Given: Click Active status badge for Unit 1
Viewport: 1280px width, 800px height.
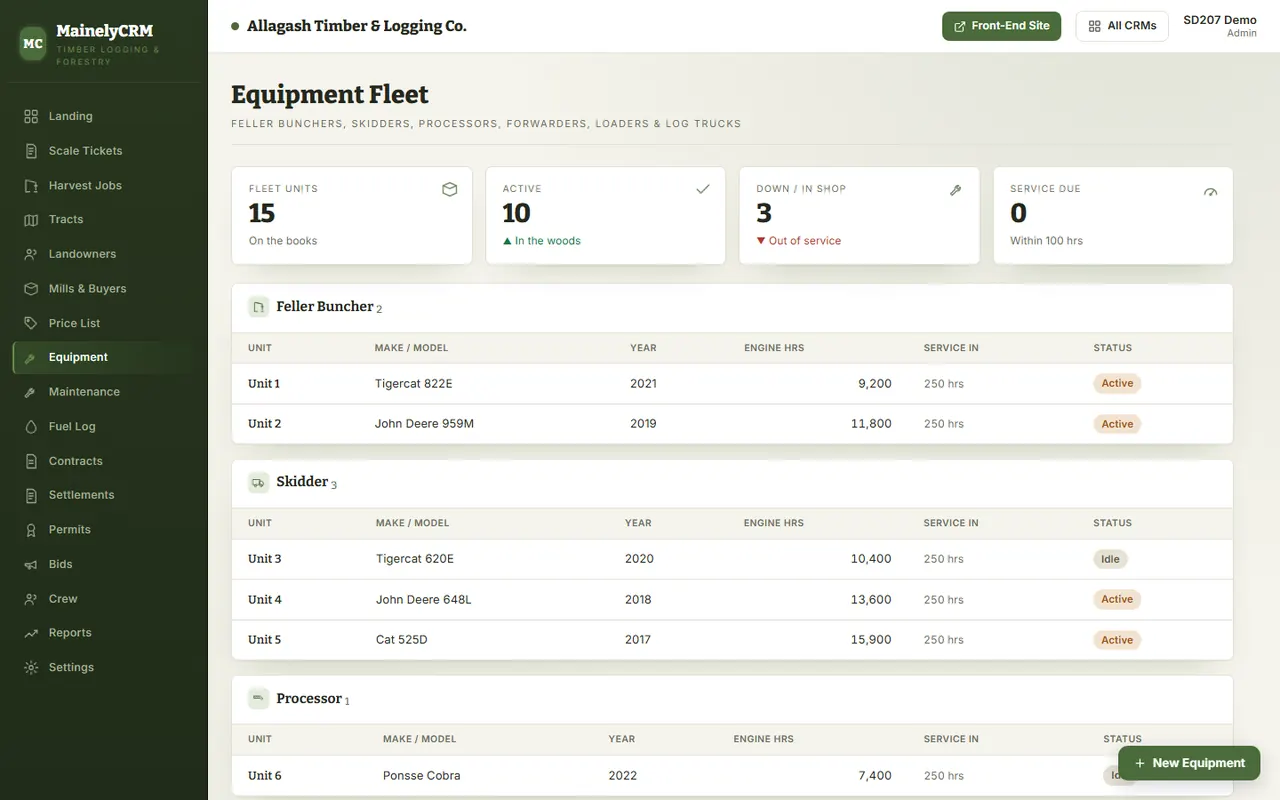Looking at the screenshot, I should (x=1117, y=384).
